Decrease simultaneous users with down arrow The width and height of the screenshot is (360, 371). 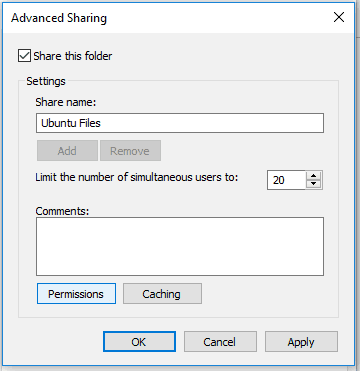click(313, 184)
